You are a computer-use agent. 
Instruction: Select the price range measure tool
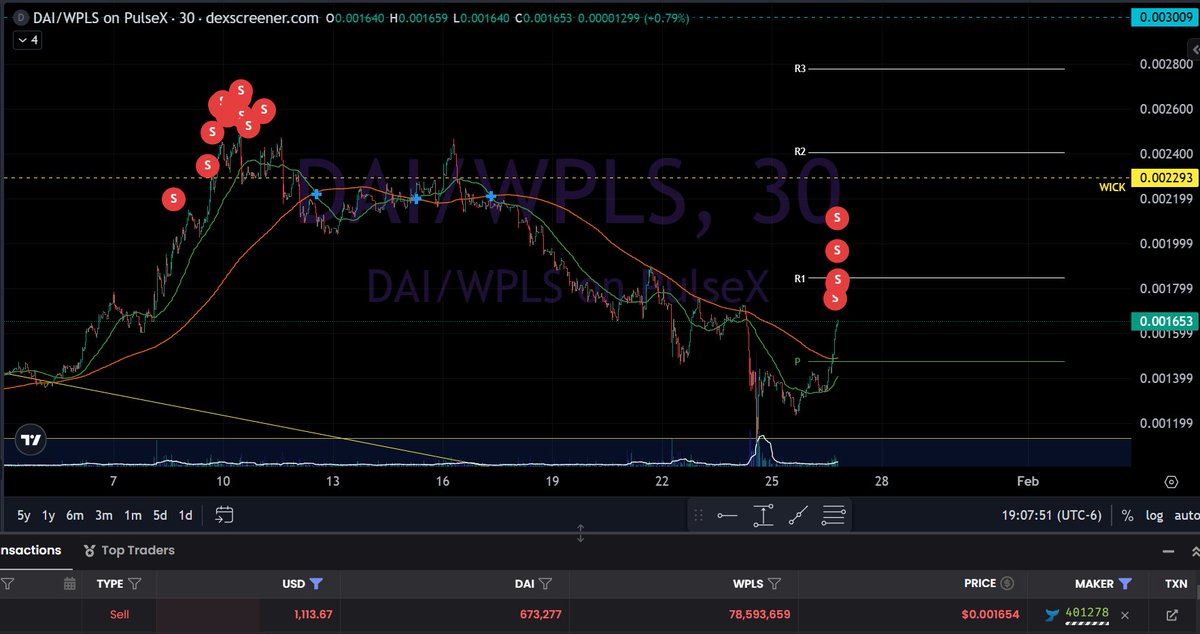[764, 516]
